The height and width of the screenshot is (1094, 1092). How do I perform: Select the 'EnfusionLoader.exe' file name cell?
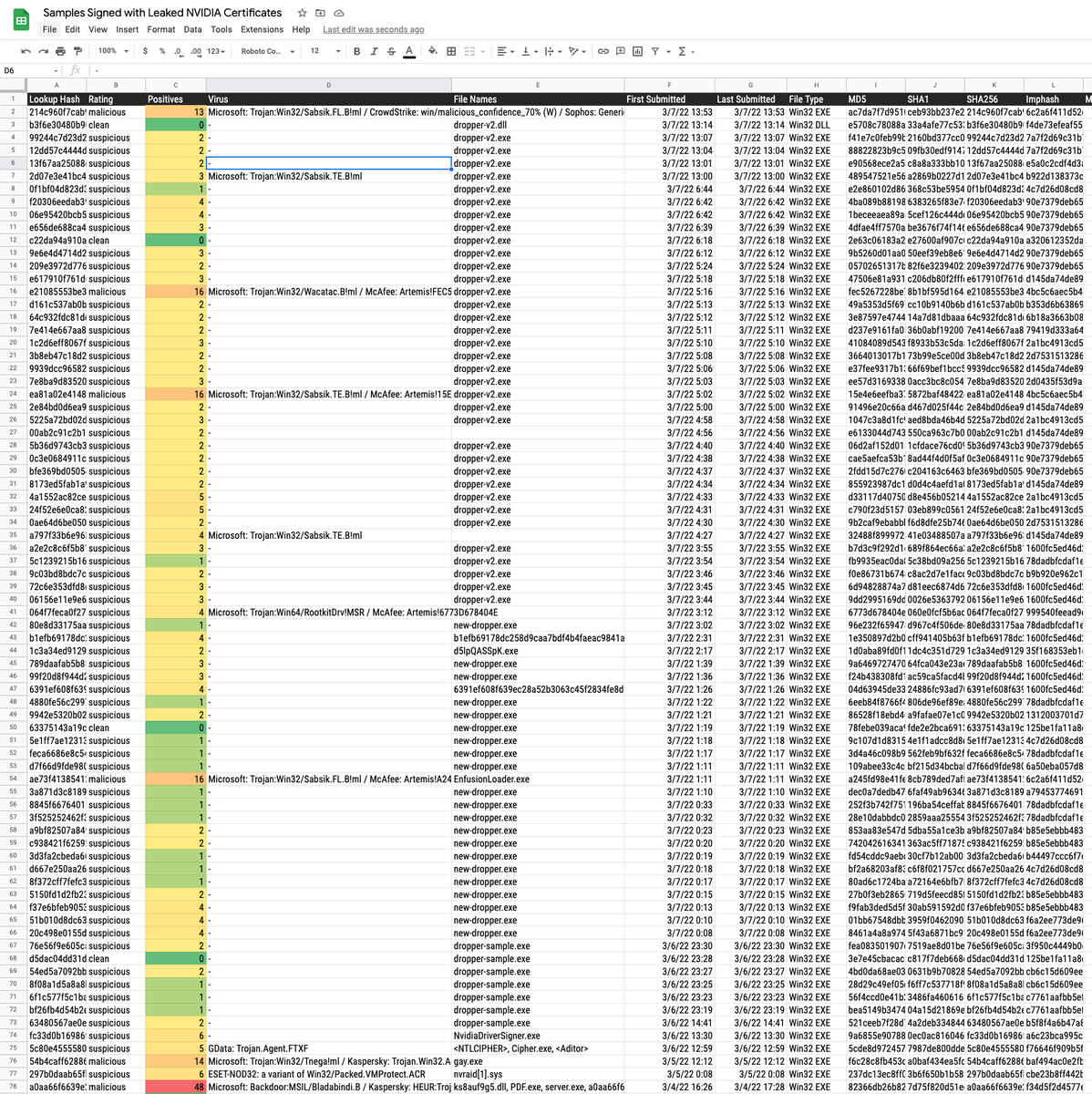[x=538, y=779]
